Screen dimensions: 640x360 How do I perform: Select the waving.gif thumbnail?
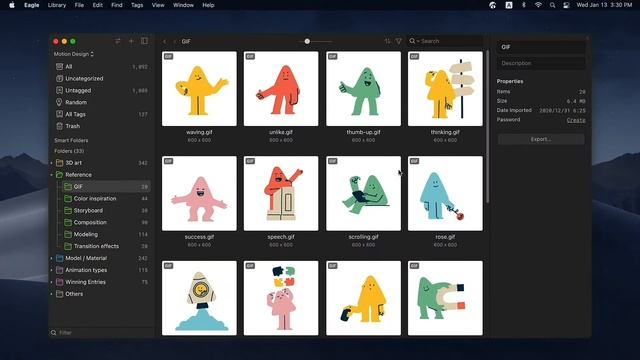click(199, 89)
